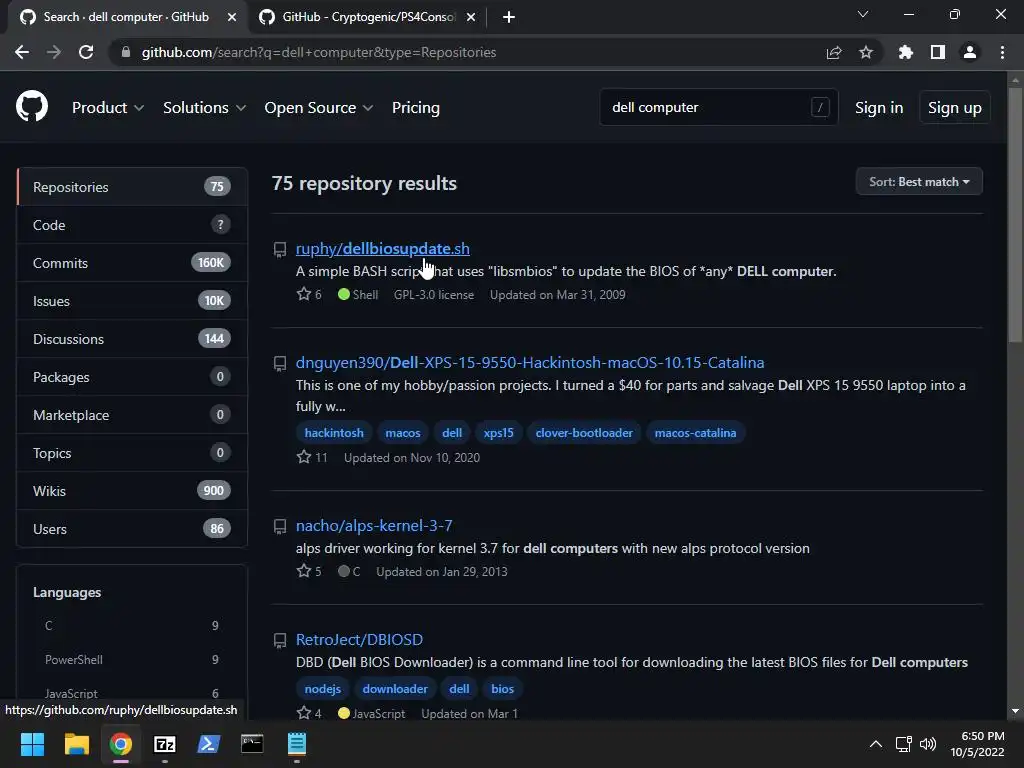Click the volume speaker tray icon
The height and width of the screenshot is (768, 1024).
[x=927, y=744]
